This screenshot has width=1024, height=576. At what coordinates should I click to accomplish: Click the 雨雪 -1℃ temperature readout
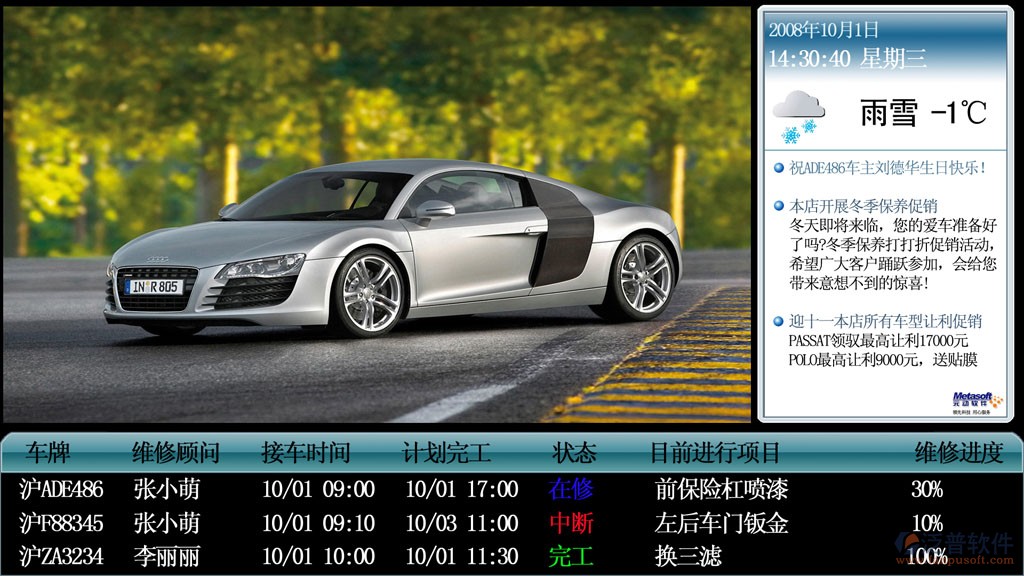coord(922,113)
